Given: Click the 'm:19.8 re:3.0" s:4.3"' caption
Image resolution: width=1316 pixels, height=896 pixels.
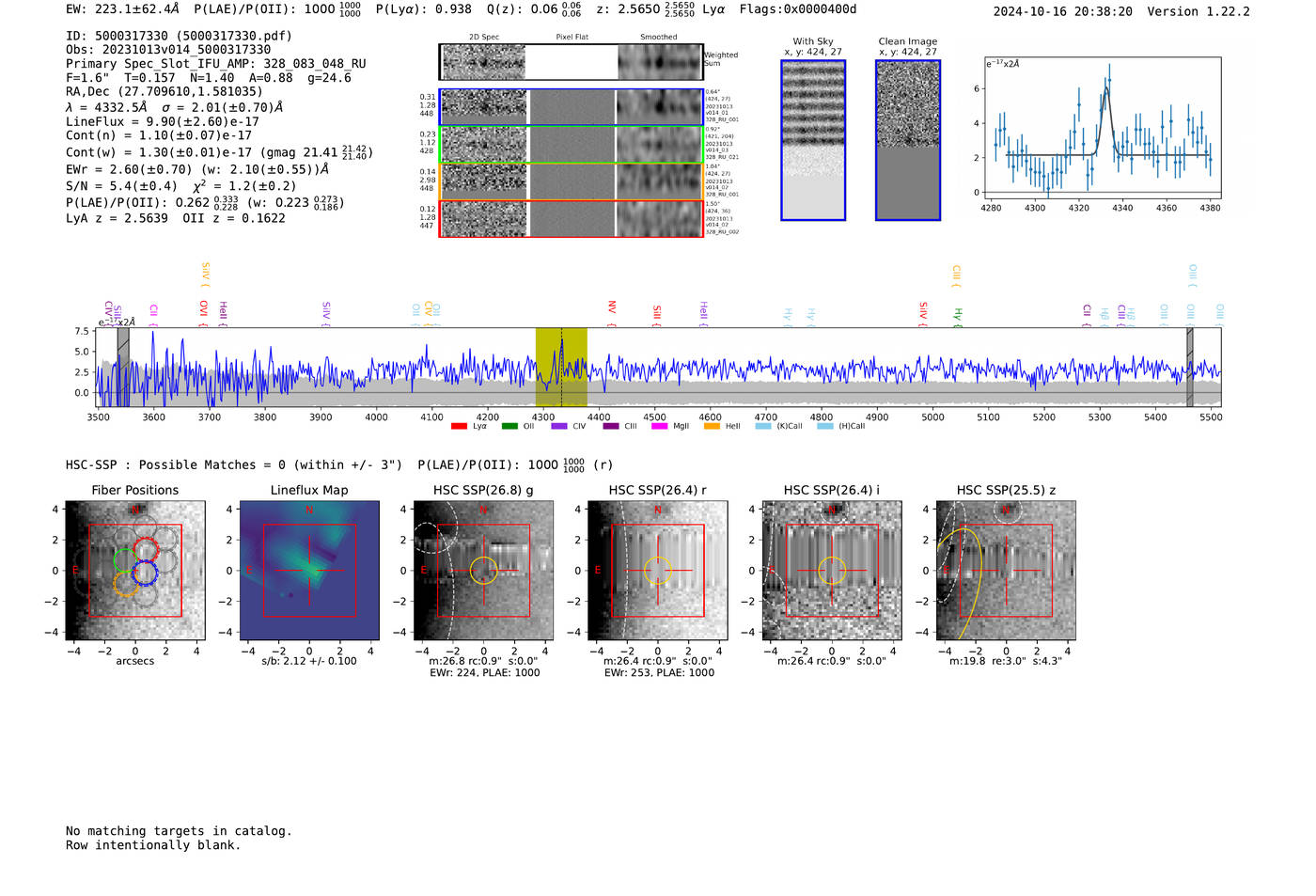Looking at the screenshot, I should tap(1006, 661).
